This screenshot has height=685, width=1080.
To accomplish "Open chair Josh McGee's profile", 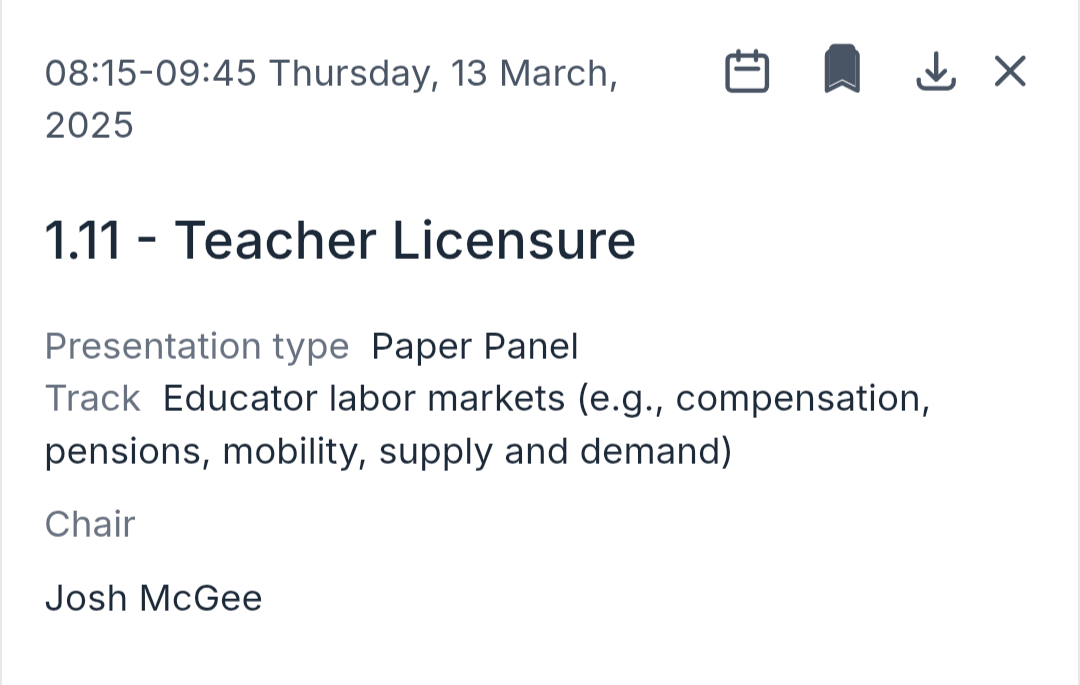I will click(153, 598).
